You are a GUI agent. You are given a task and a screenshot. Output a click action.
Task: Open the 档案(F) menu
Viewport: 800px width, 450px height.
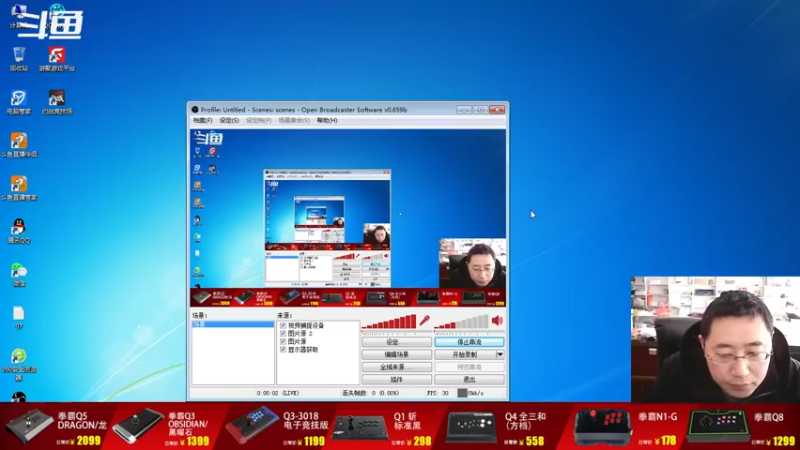pyautogui.click(x=203, y=120)
